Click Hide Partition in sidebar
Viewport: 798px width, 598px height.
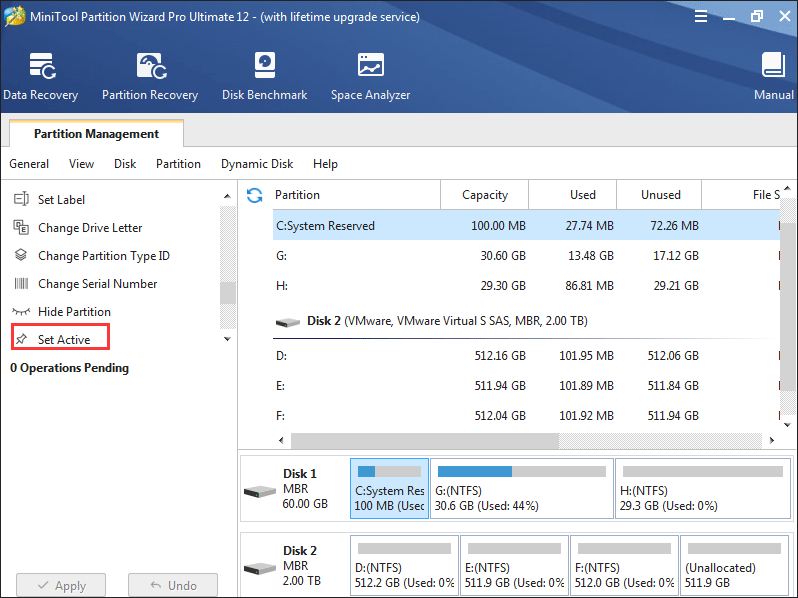click(74, 312)
